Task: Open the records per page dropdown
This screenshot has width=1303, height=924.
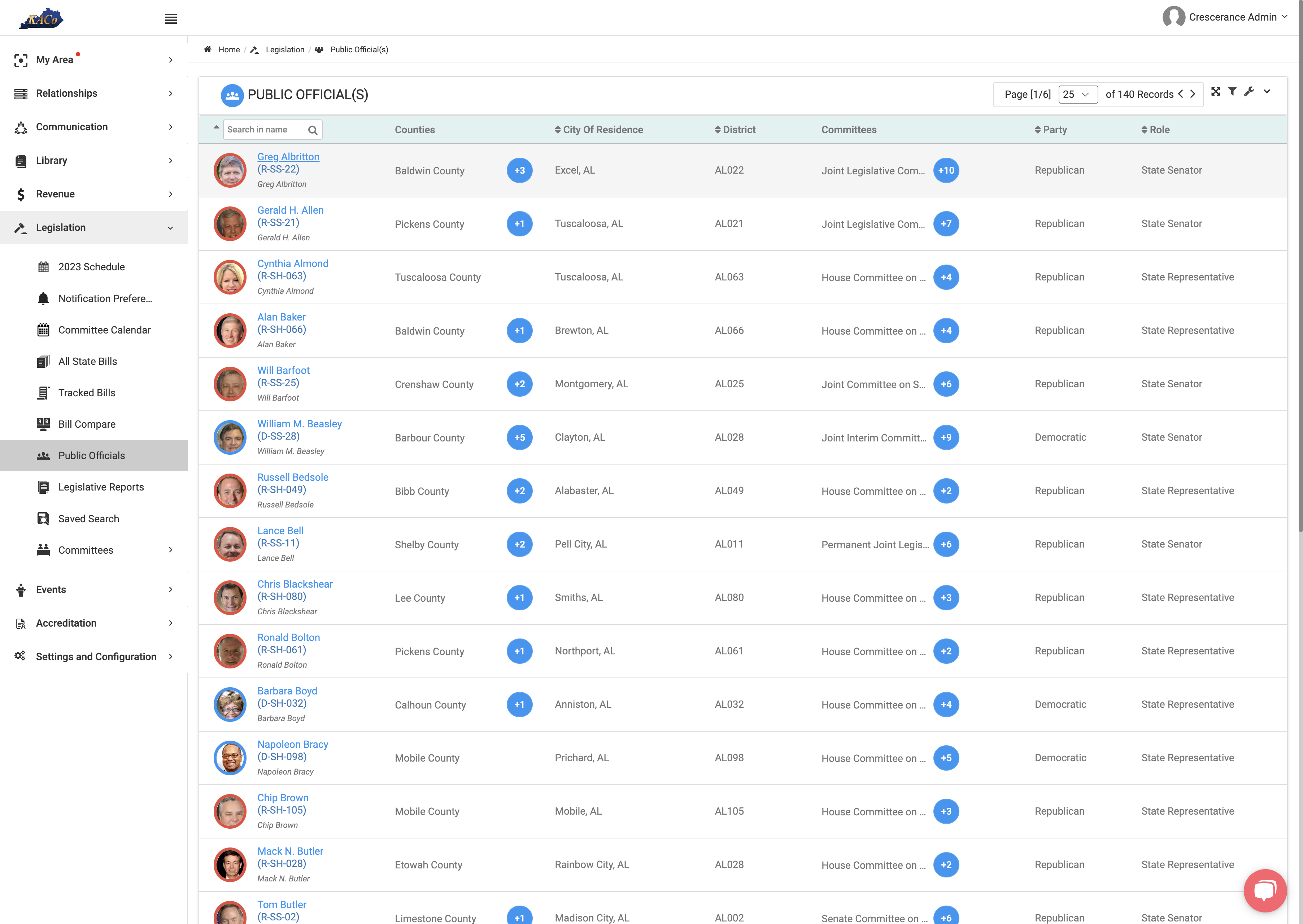Action: [1078, 95]
